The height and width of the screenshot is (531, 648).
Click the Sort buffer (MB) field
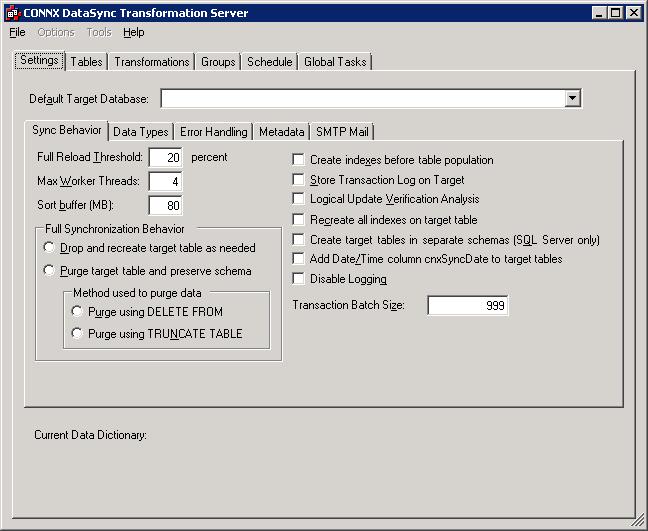click(165, 205)
